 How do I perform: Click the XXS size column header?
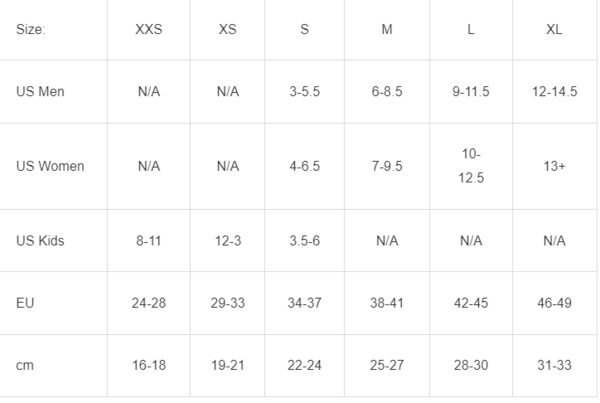point(148,29)
